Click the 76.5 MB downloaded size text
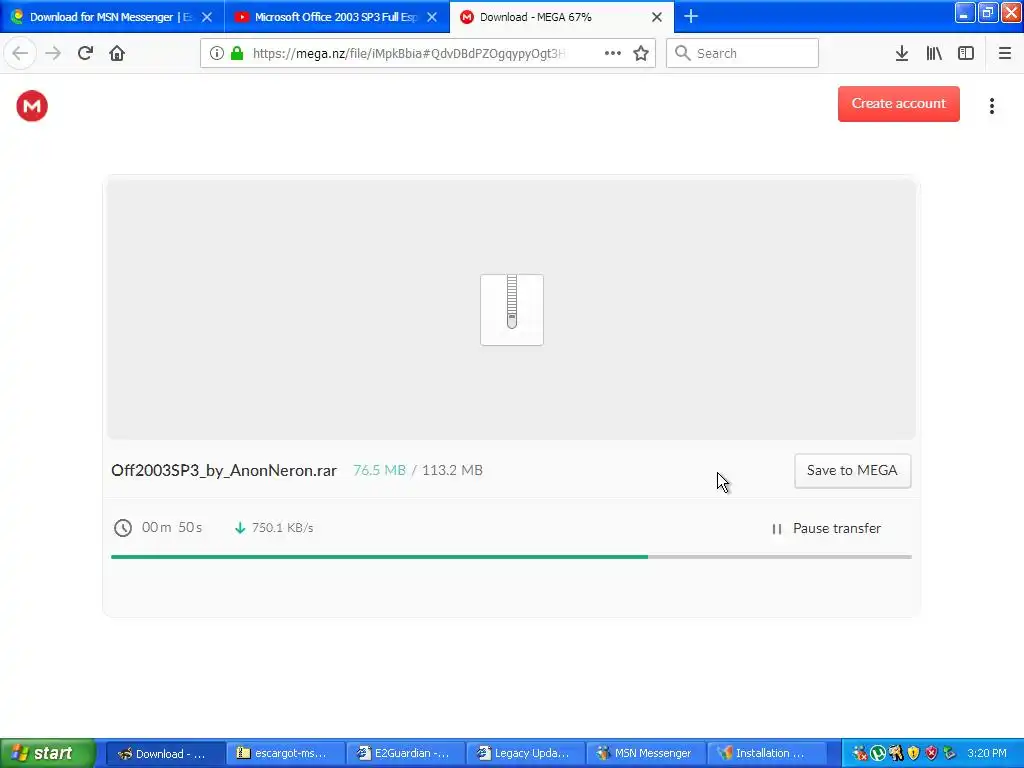This screenshot has height=768, width=1024. click(379, 470)
